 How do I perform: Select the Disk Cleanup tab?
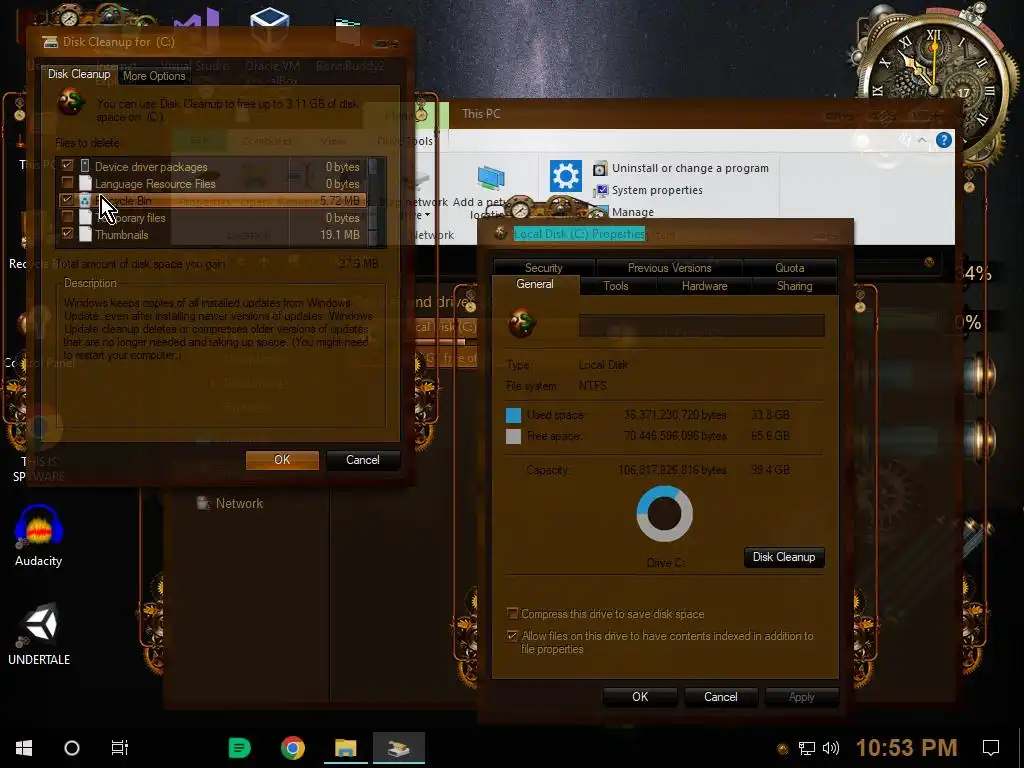point(79,74)
